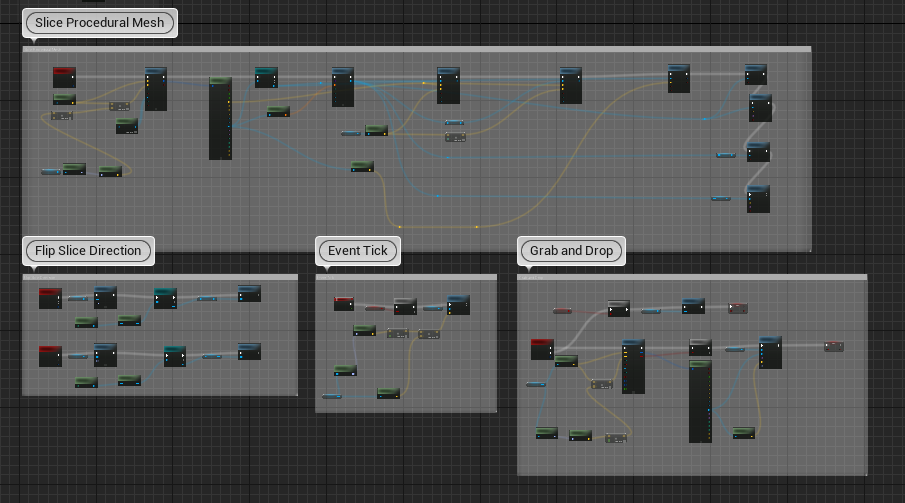This screenshot has height=503, width=905.
Task: Select upper teal node in Flip Slice Direction
Action: (165, 298)
